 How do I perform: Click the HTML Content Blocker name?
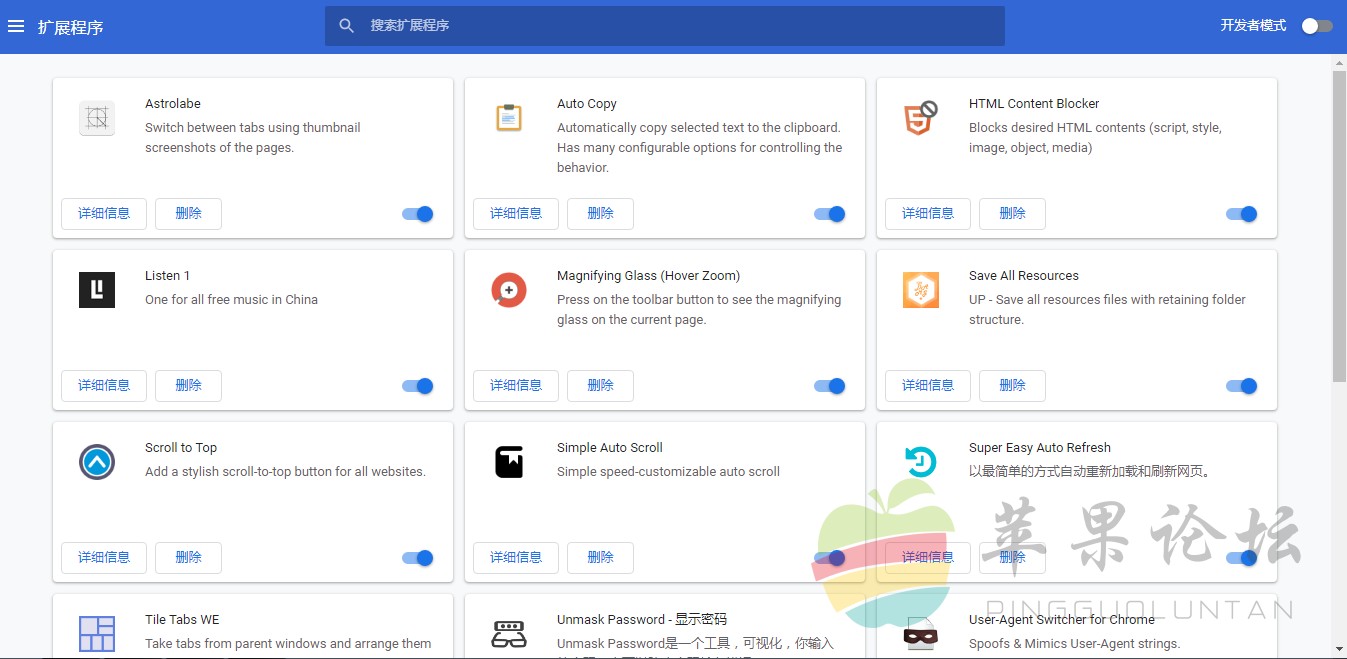pyautogui.click(x=1034, y=104)
